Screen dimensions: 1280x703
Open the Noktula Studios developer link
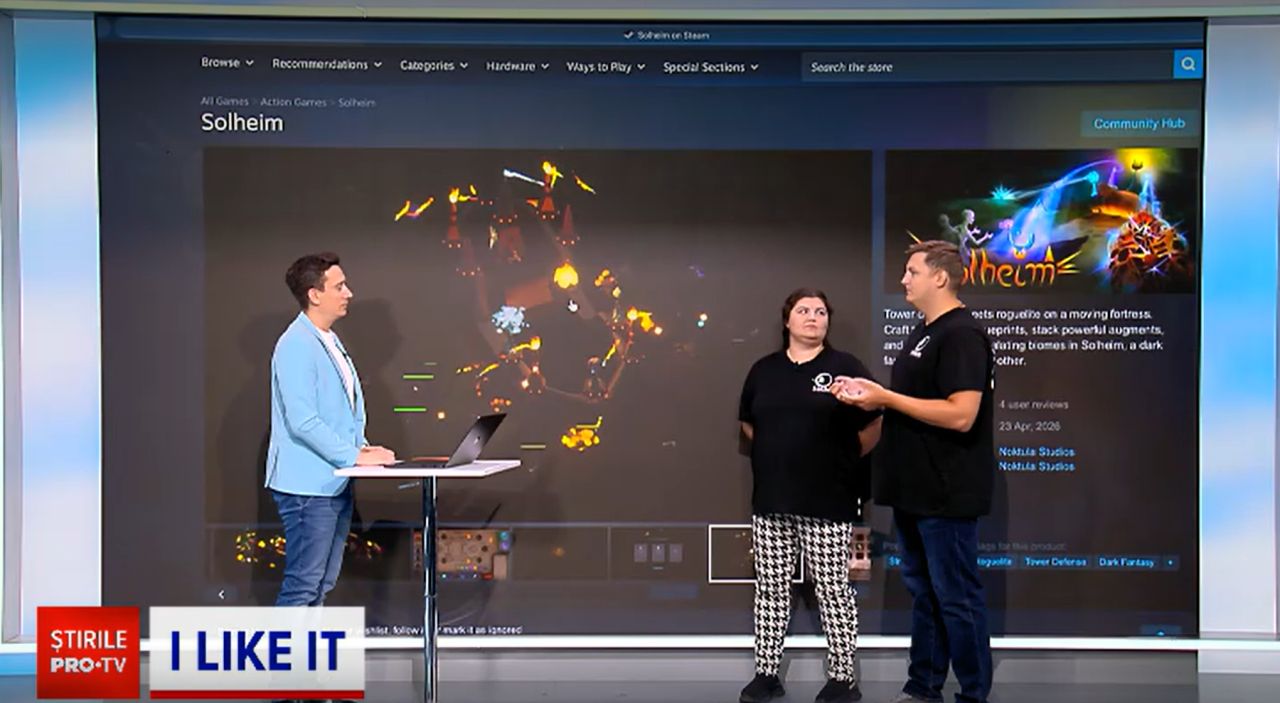coord(1037,452)
